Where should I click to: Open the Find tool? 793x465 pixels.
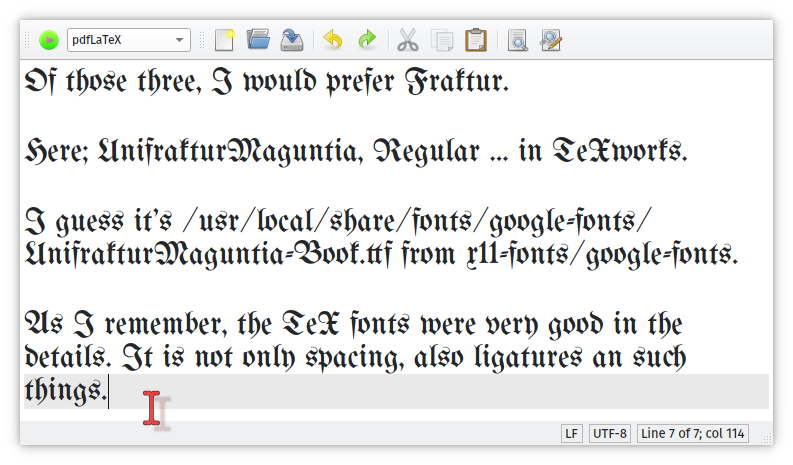(517, 40)
